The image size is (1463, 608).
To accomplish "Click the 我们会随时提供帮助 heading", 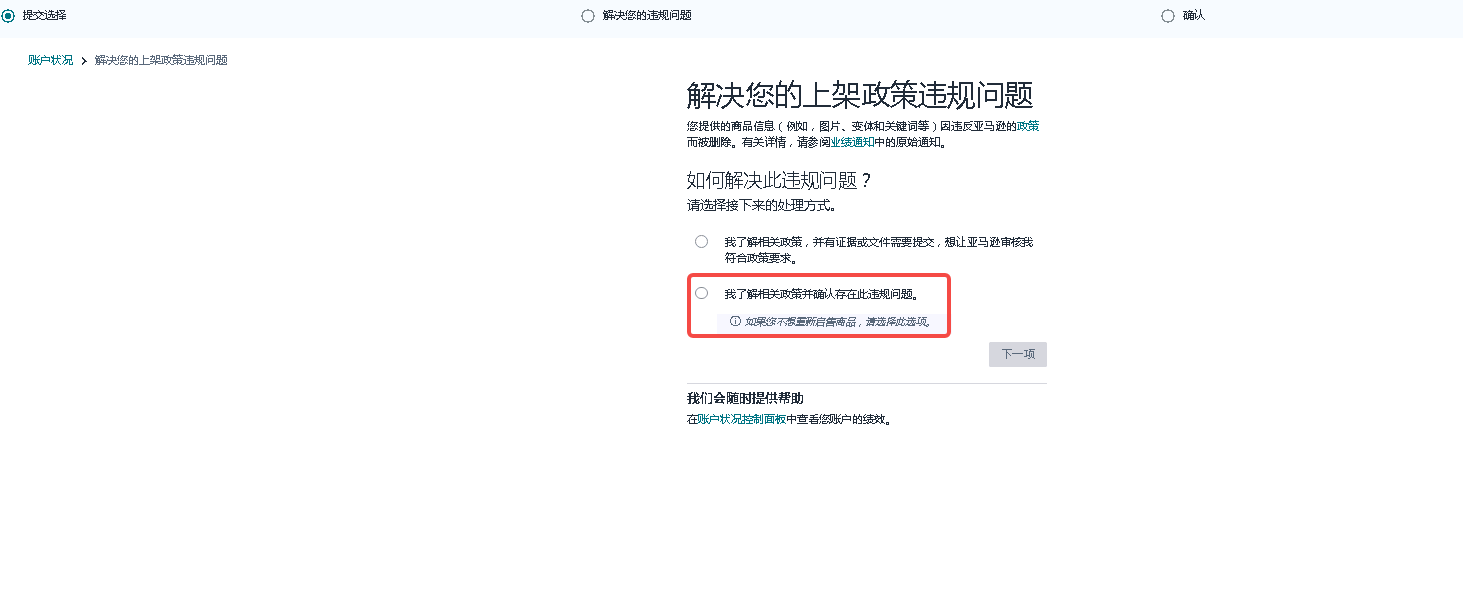I will point(745,398).
